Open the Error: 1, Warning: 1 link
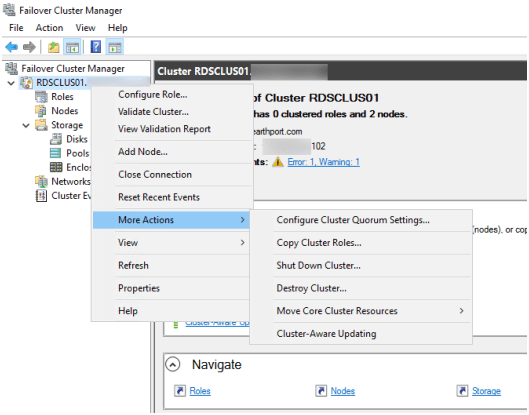 tap(324, 162)
